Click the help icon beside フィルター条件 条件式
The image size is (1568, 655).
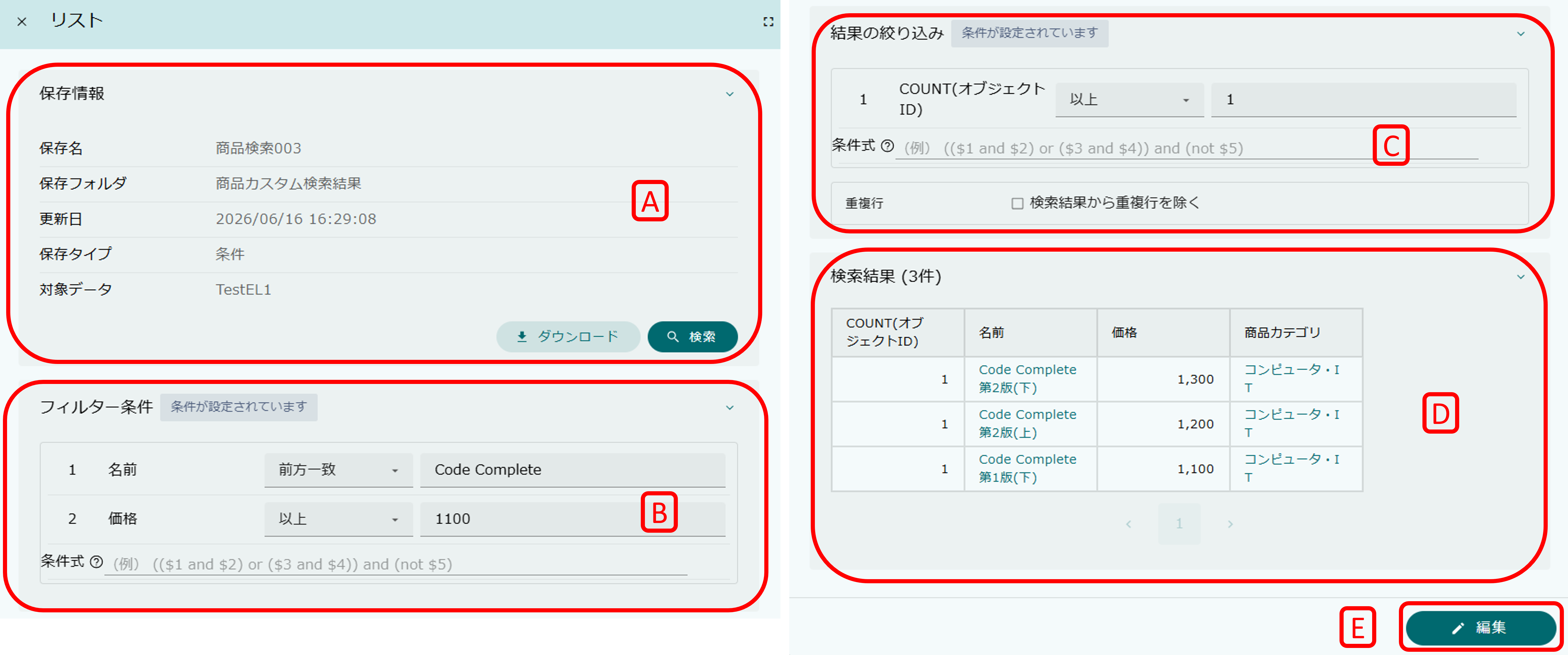coord(96,562)
